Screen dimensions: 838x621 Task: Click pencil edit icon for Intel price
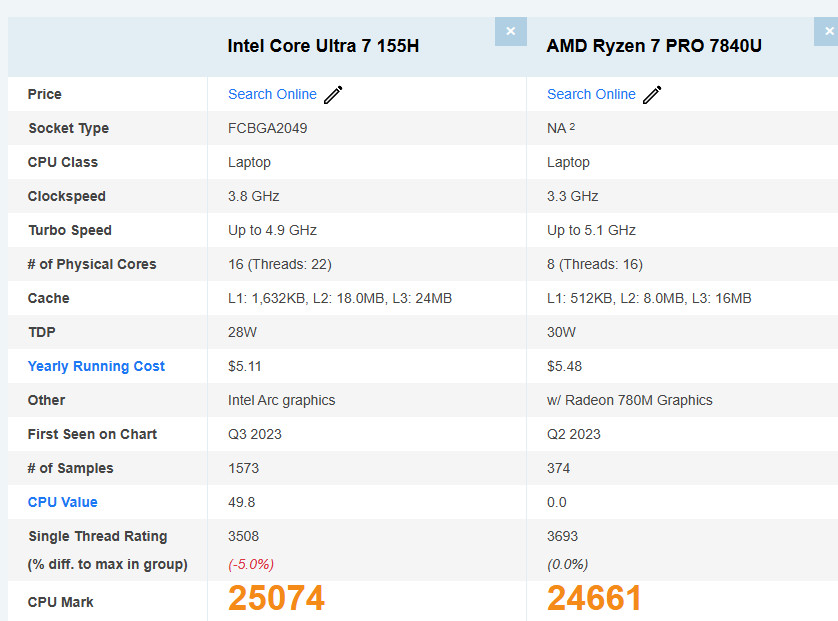pyautogui.click(x=334, y=95)
